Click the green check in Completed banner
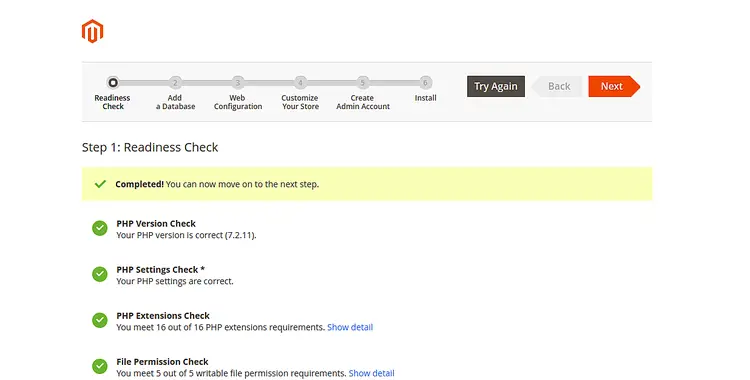Image resolution: width=750 pixels, height=380 pixels. pyautogui.click(x=100, y=184)
